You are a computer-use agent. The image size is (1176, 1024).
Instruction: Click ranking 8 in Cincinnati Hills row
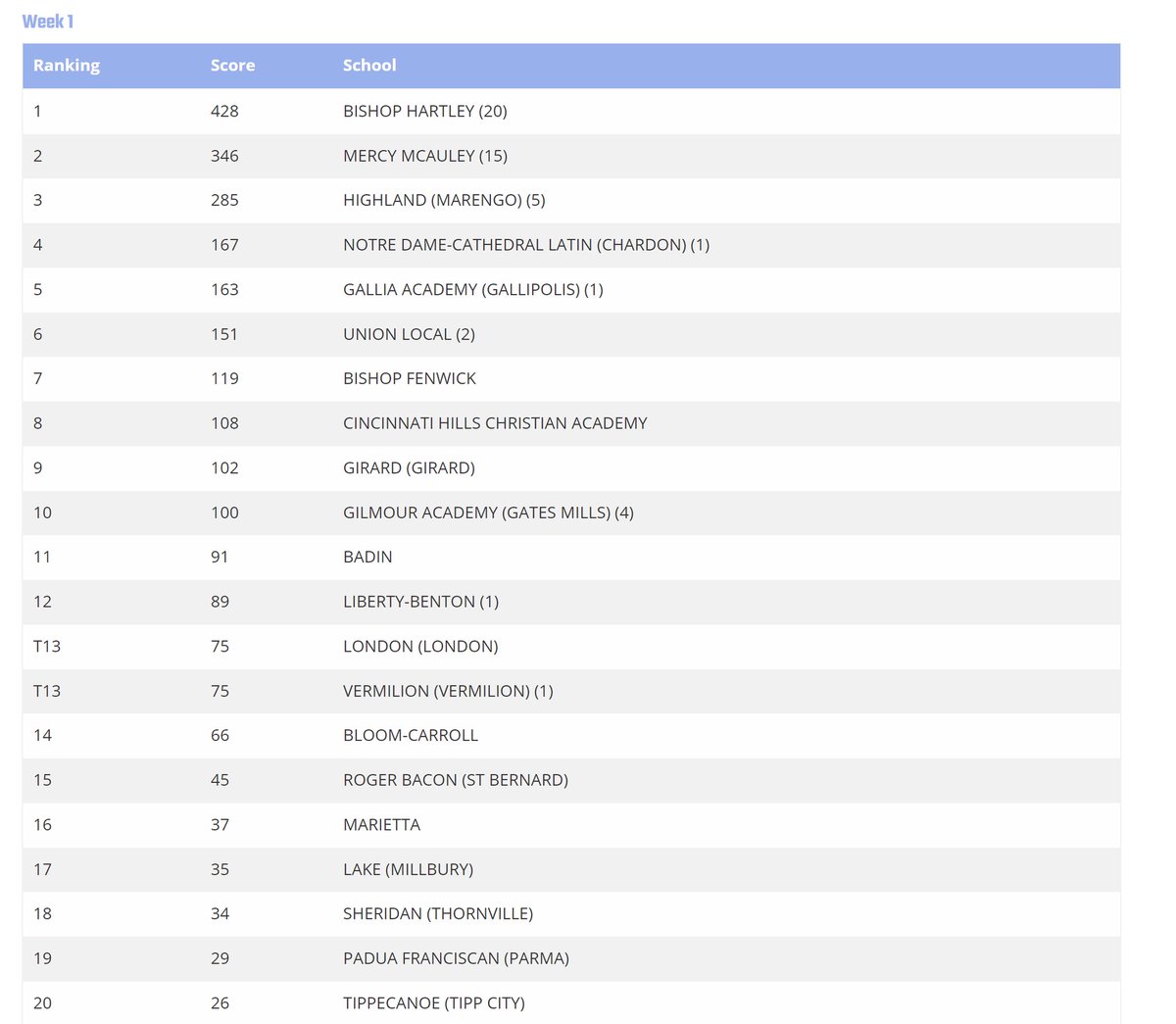pyautogui.click(x=38, y=423)
